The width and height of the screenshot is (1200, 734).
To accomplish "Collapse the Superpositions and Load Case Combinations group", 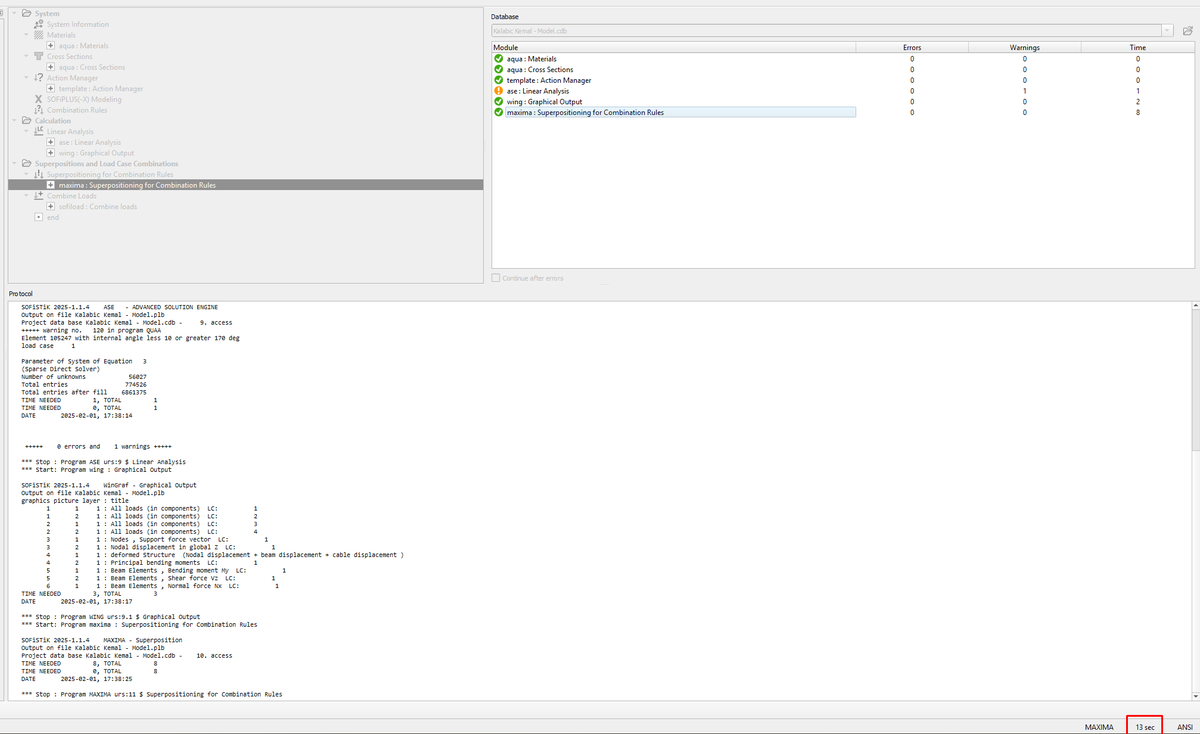I will pyautogui.click(x=14, y=163).
